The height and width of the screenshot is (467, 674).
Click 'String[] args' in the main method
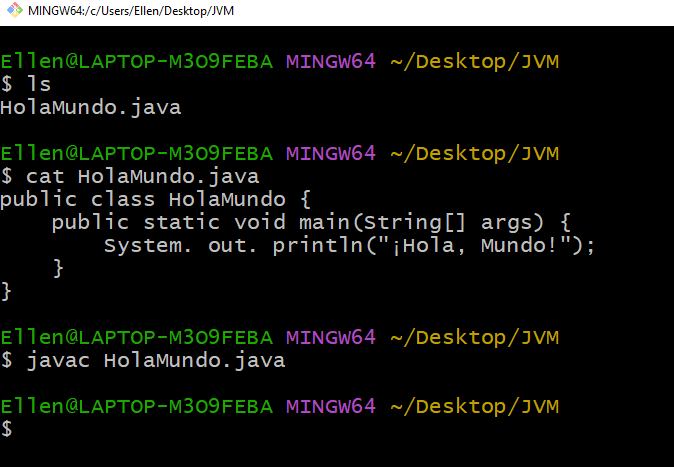coord(450,222)
